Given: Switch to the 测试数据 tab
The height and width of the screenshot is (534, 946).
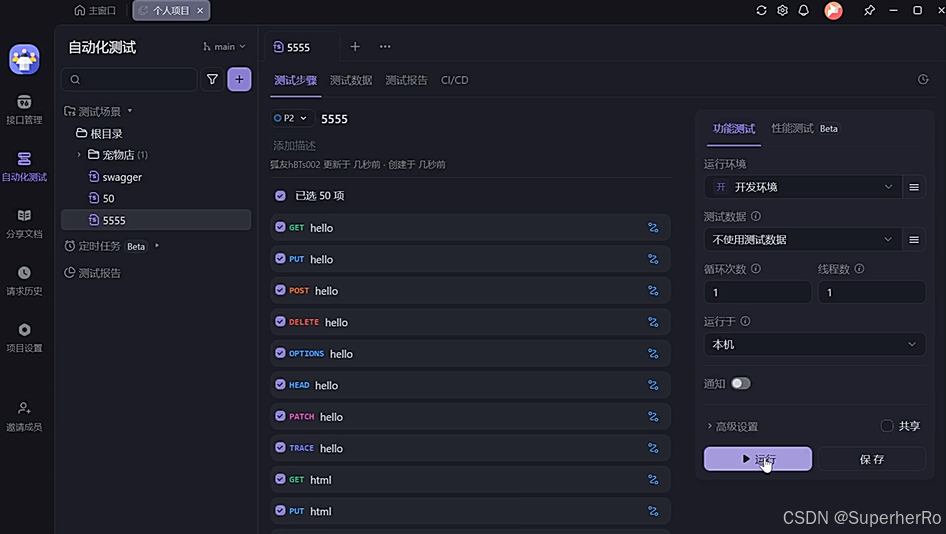Looking at the screenshot, I should pos(351,80).
